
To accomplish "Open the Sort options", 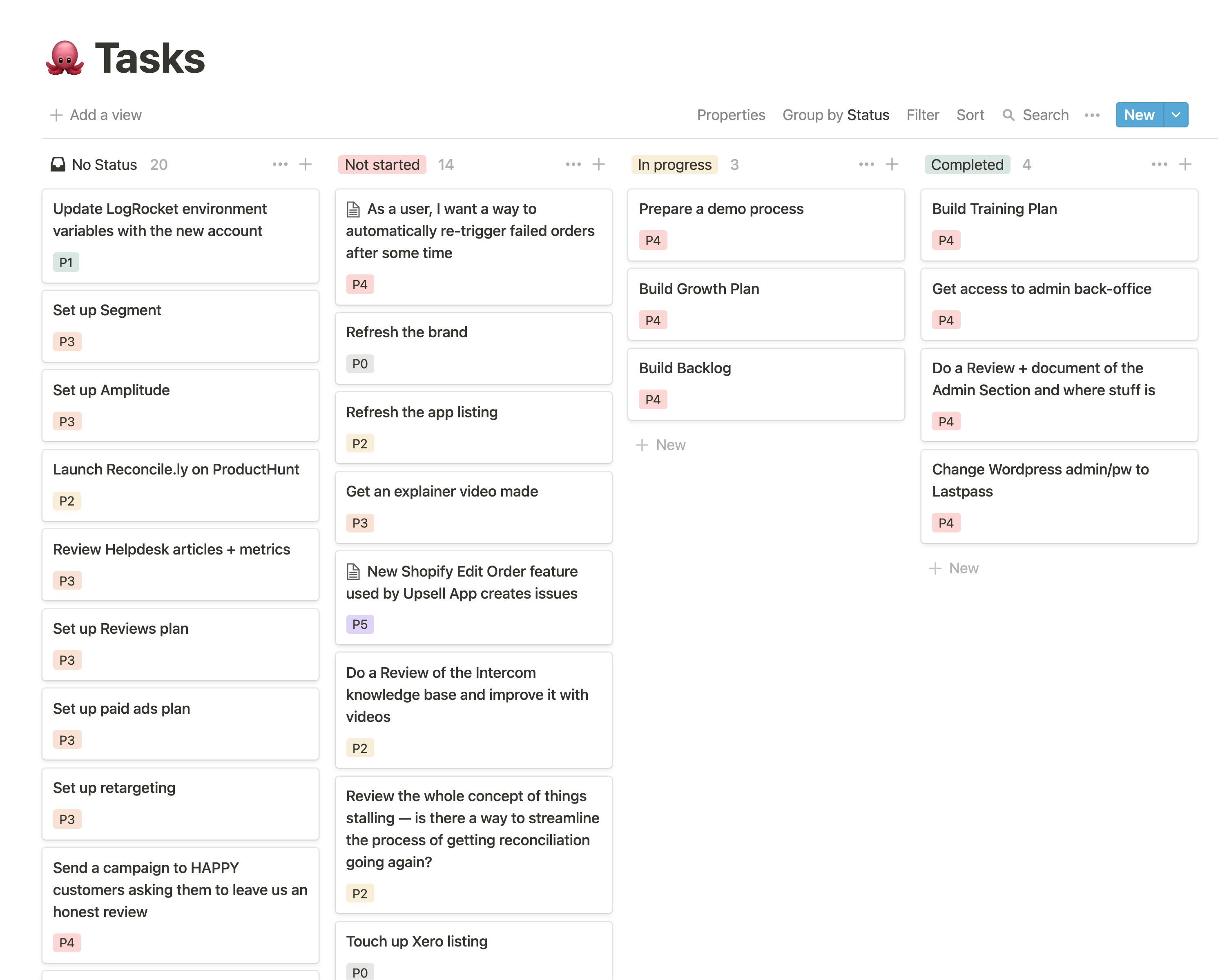I will [970, 115].
